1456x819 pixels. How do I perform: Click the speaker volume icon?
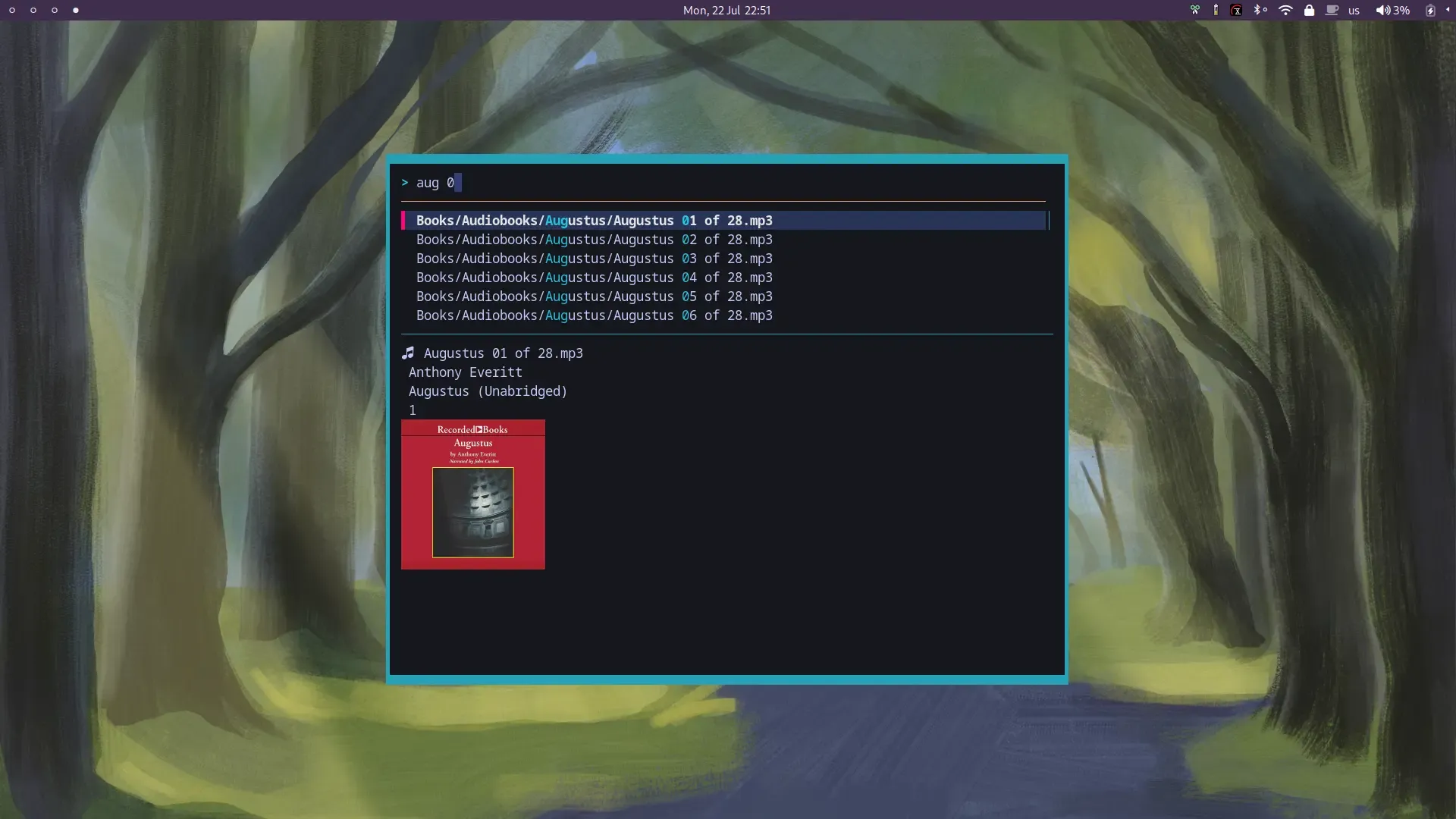coord(1383,11)
